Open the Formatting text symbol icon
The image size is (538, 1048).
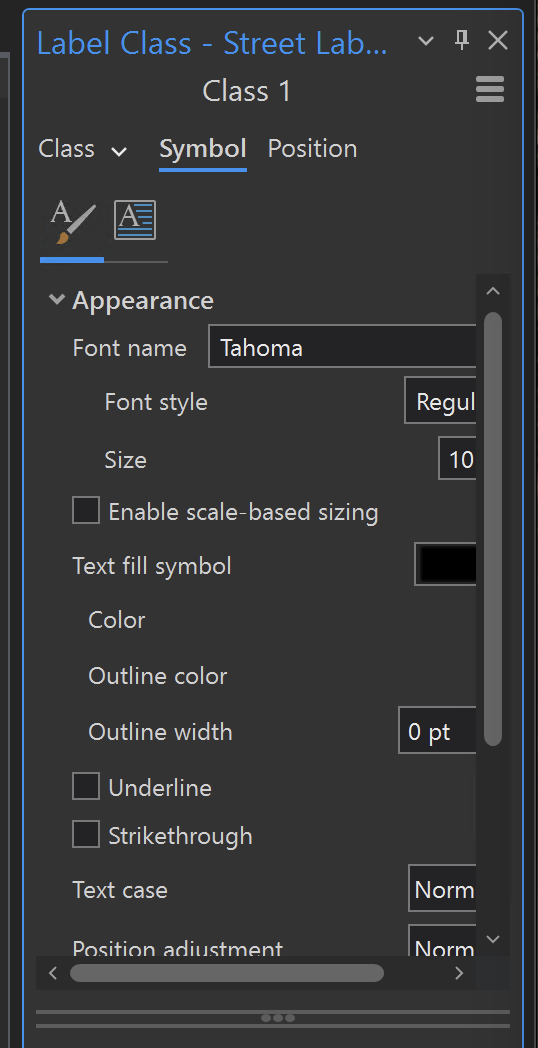point(135,220)
